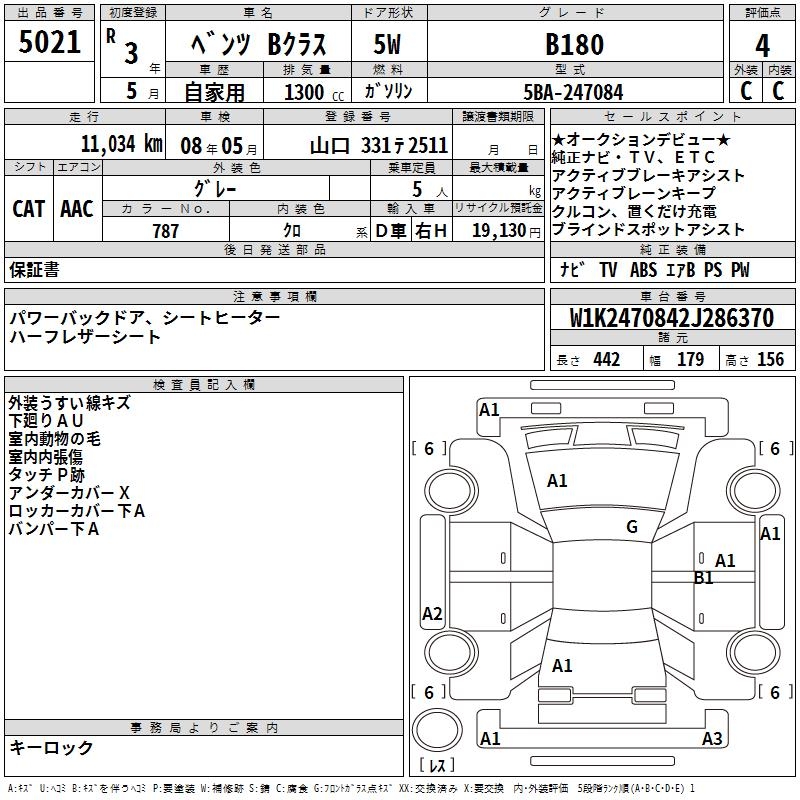This screenshot has height=800, width=800.
Task: Select shift type CAT
Action: click(x=29, y=209)
